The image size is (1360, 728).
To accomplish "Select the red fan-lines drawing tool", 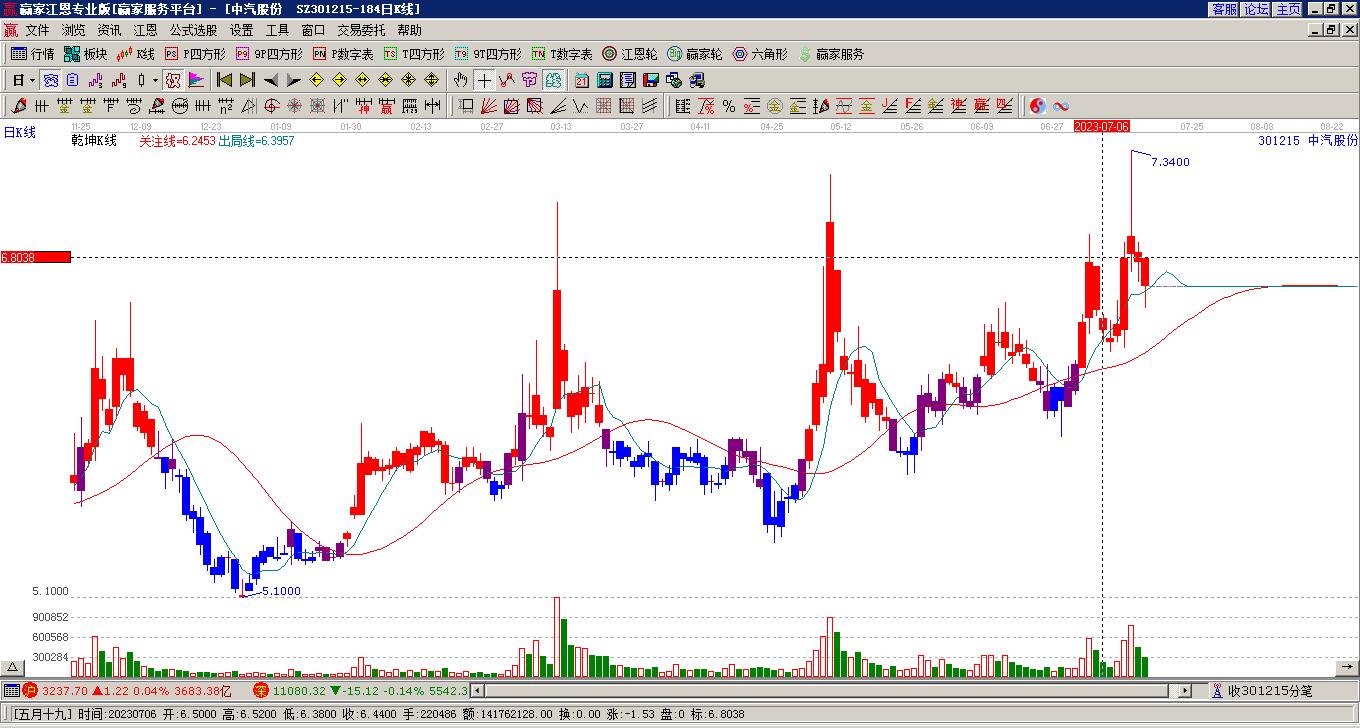I will click(x=489, y=106).
